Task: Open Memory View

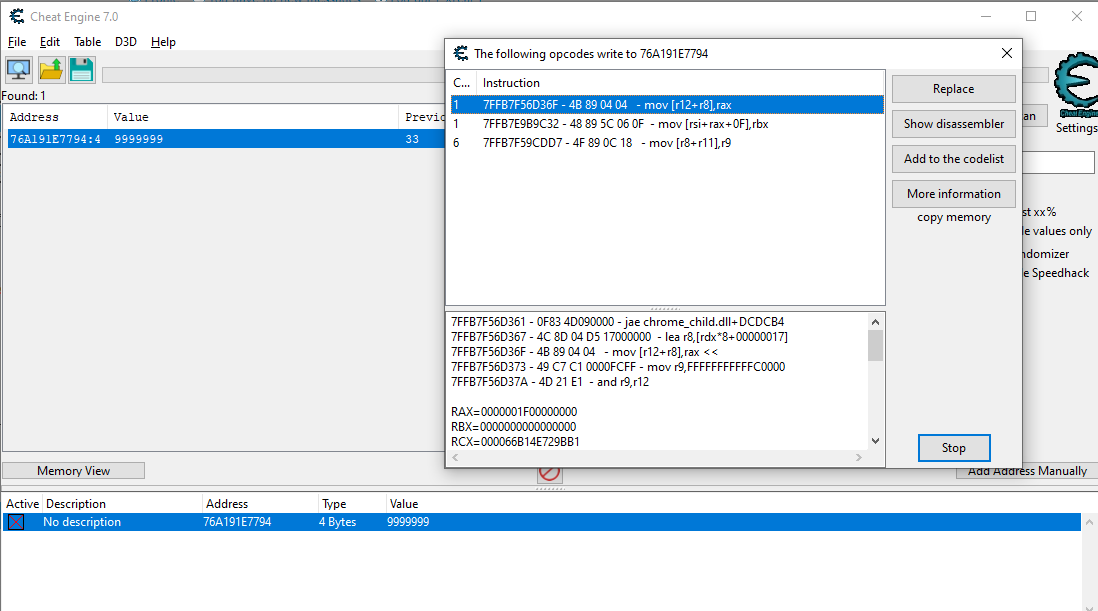Action: coord(73,471)
